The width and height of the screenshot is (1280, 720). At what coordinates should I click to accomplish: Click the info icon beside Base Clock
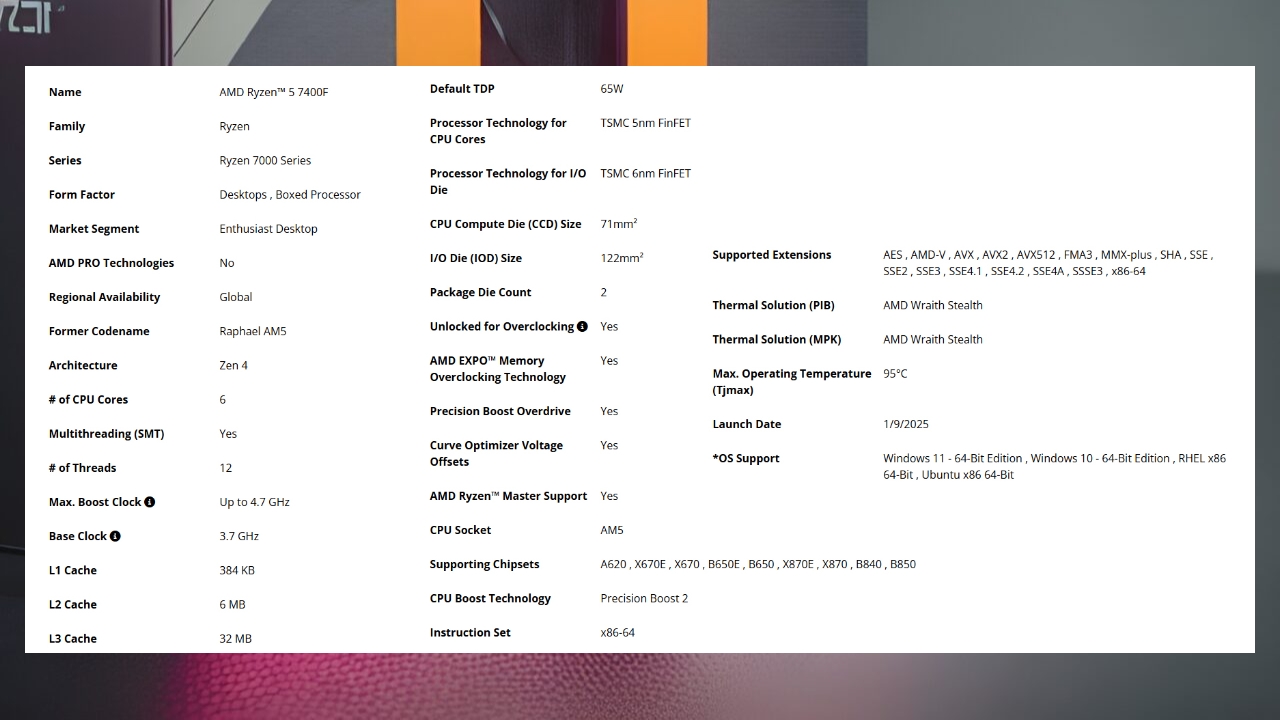pos(115,536)
